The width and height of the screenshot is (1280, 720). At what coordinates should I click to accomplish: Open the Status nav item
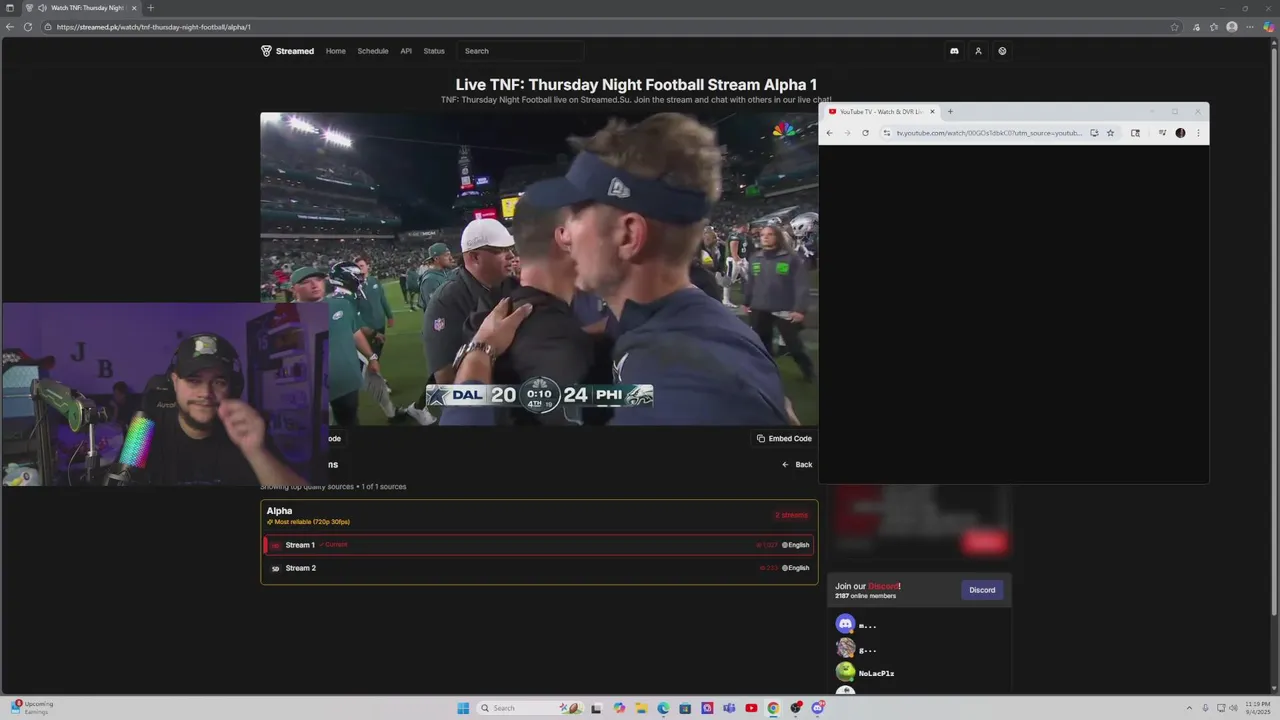coord(434,51)
